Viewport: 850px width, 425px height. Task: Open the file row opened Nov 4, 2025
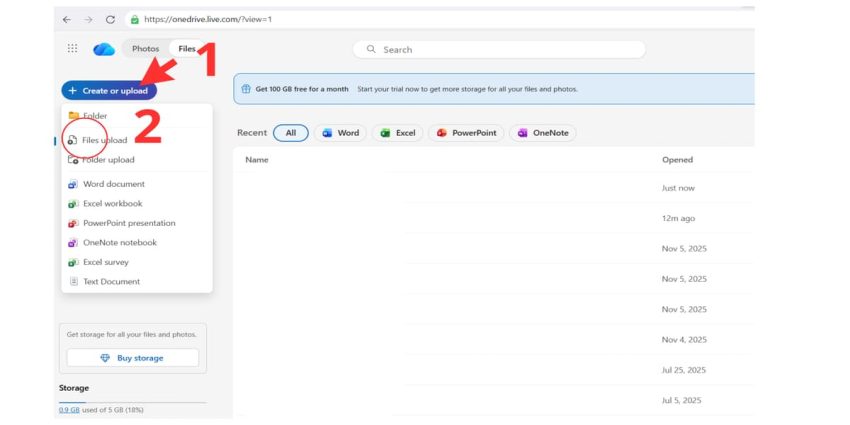494,340
